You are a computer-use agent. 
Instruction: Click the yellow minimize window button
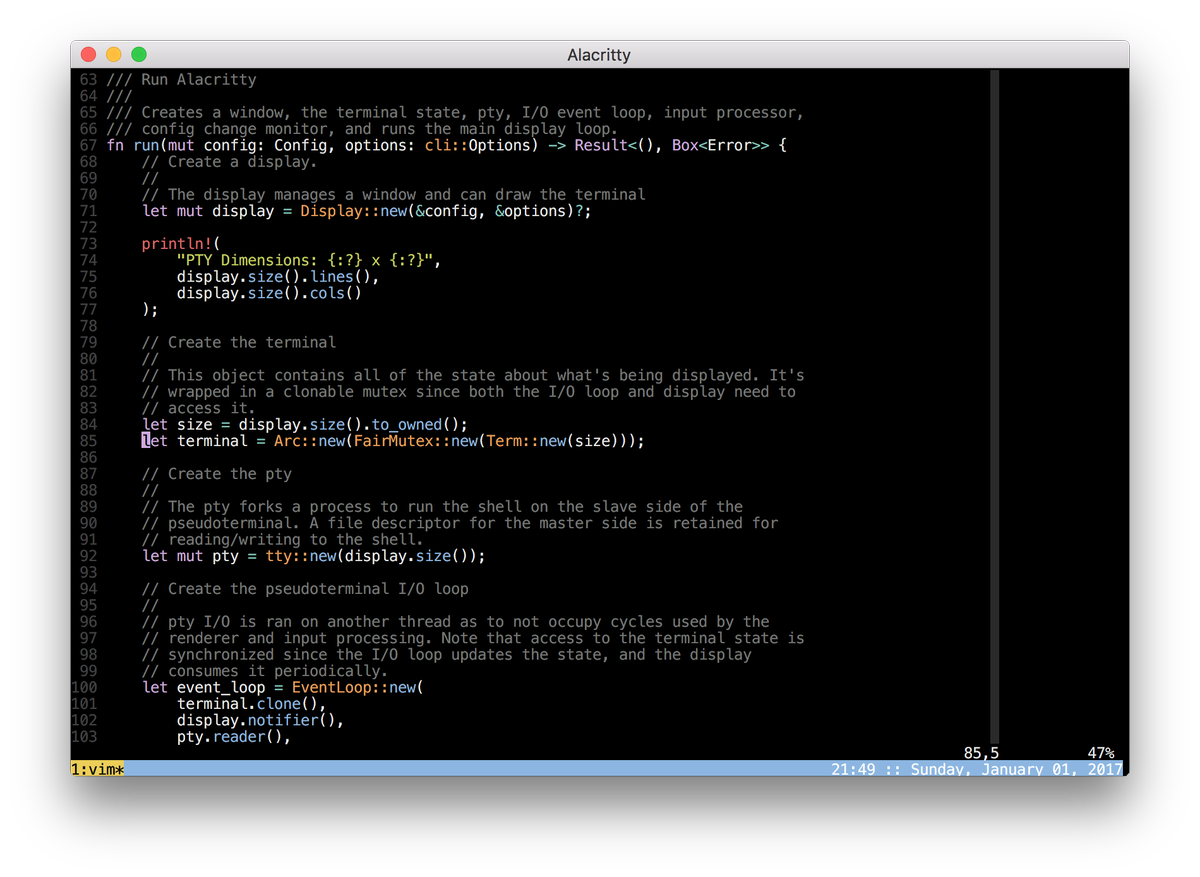tap(113, 55)
